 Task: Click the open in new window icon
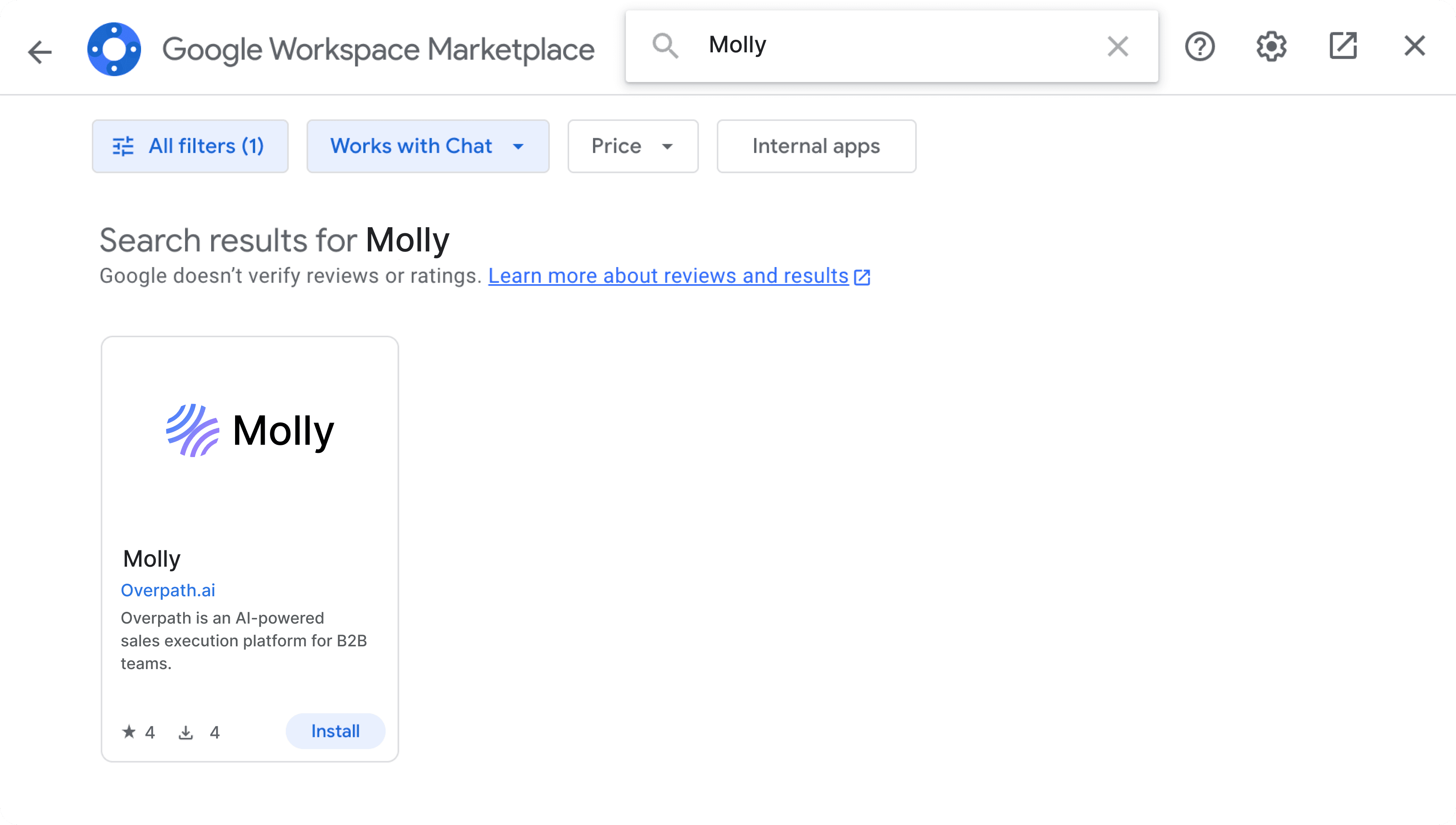[1343, 46]
